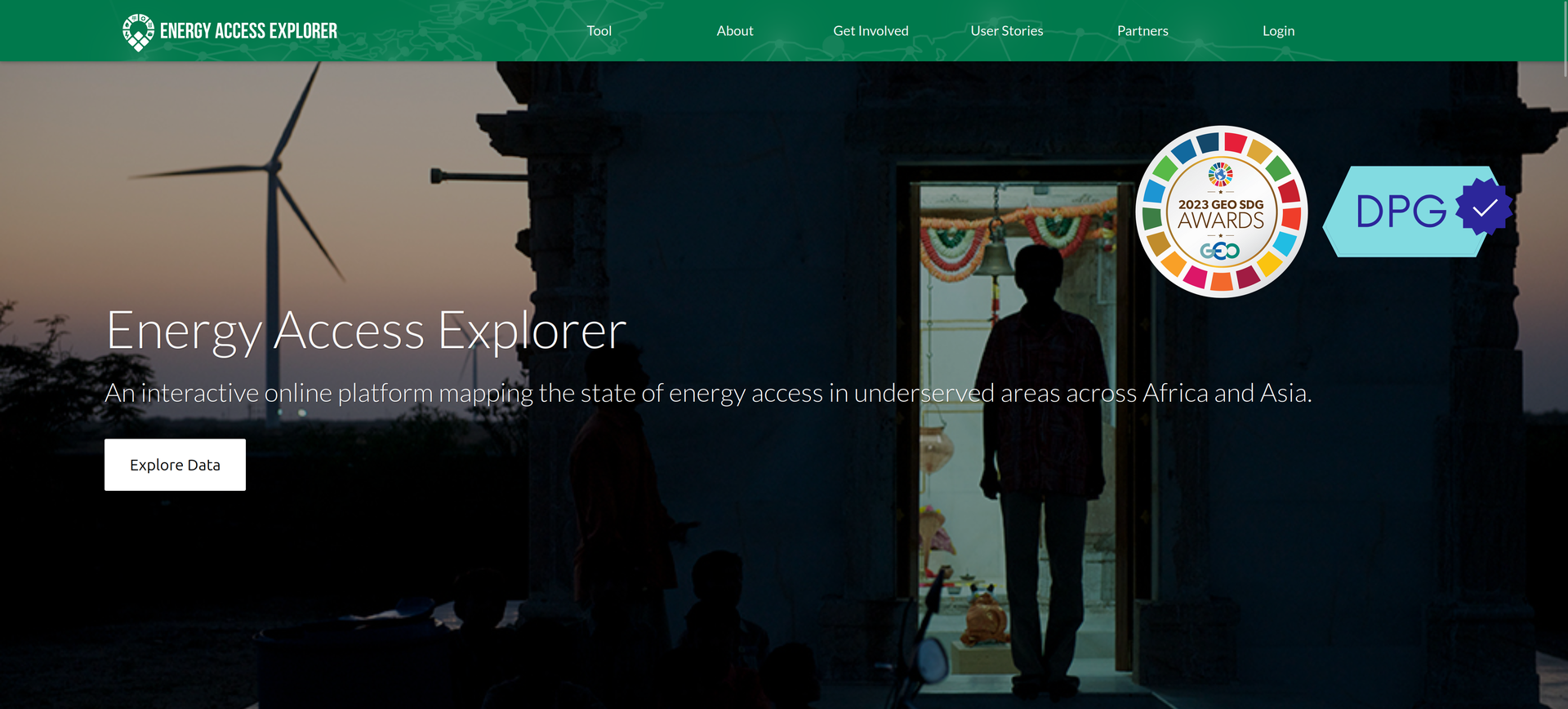Screen dimensions: 1568x709
Task: Click the blue checkmark seal on DPG badge
Action: point(1484,207)
